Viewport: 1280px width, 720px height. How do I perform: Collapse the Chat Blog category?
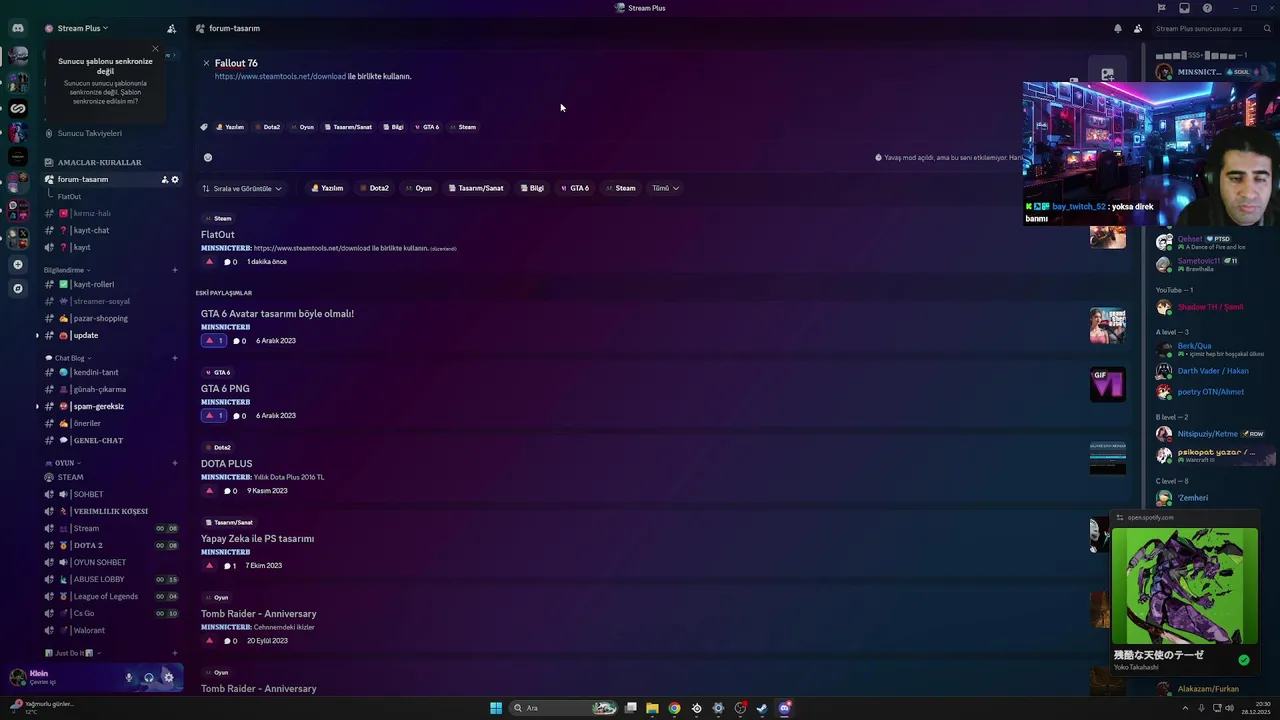coord(68,358)
